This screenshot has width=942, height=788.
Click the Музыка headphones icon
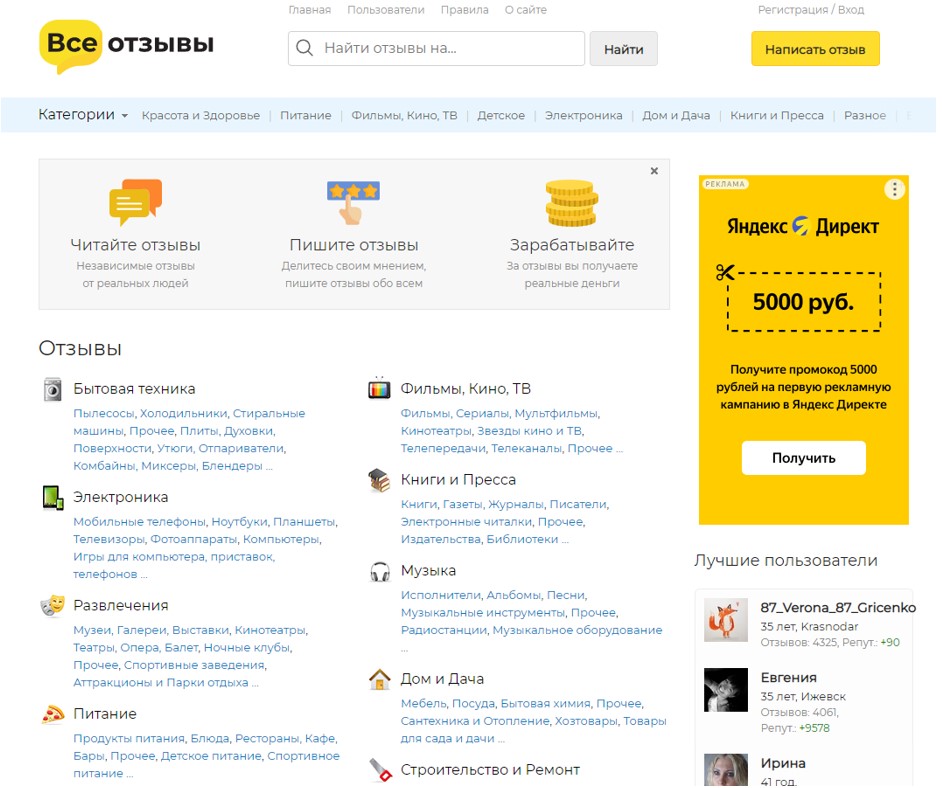point(380,571)
